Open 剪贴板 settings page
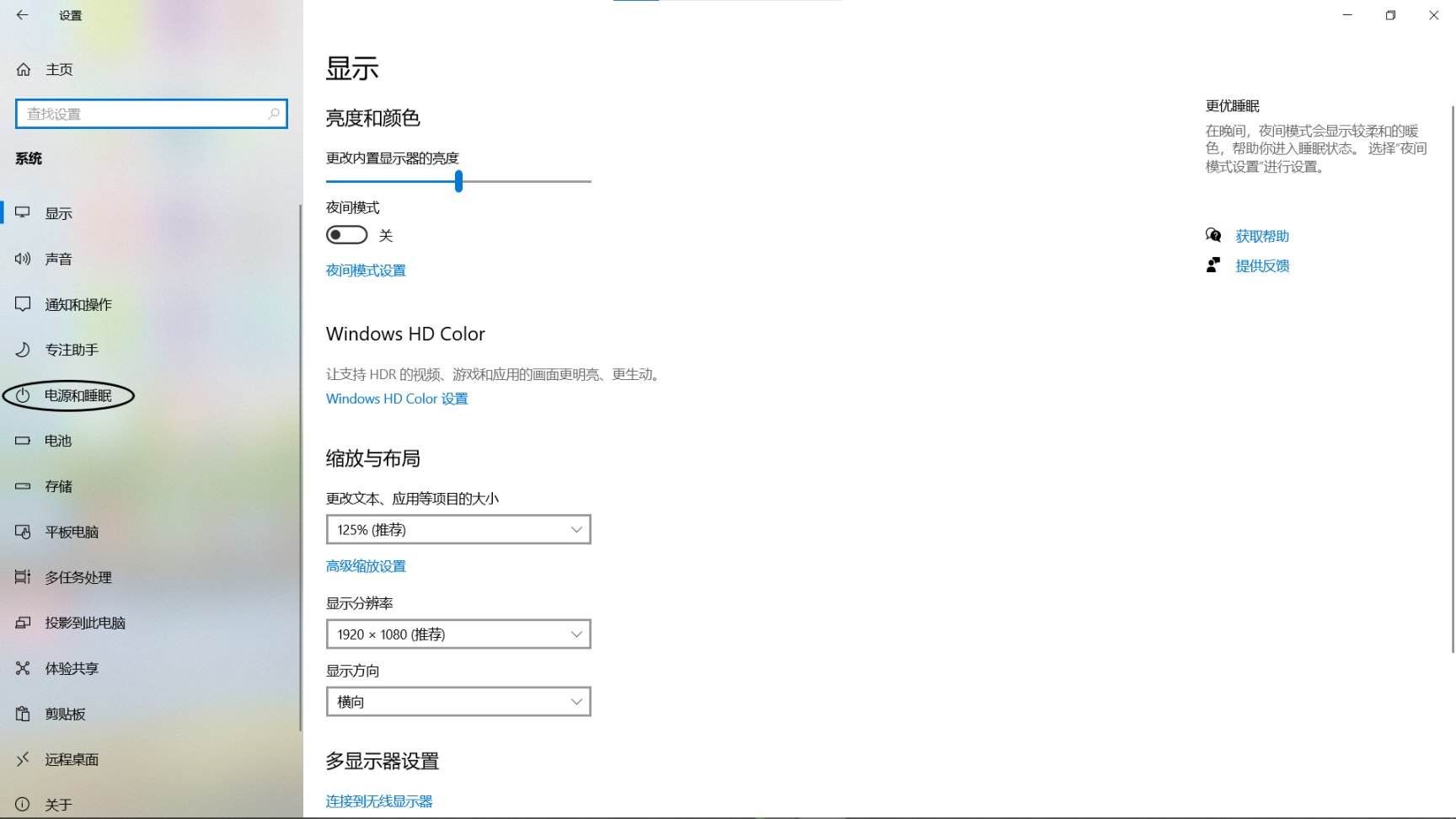The image size is (1456, 819). [66, 714]
